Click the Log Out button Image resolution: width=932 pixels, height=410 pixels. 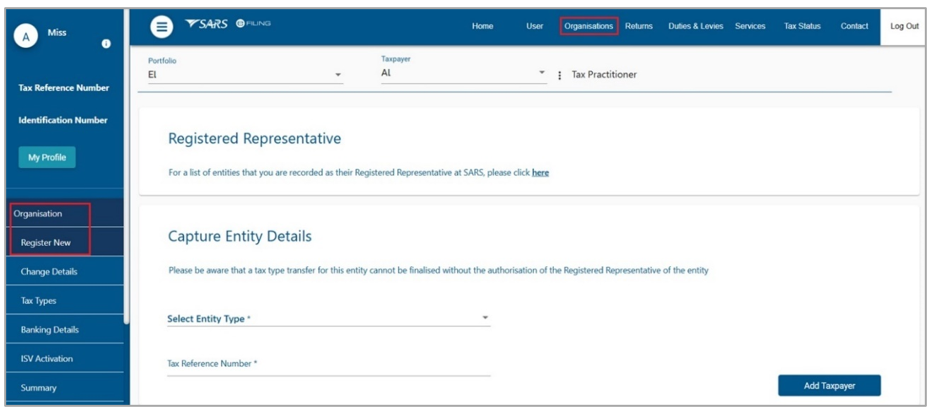click(904, 26)
